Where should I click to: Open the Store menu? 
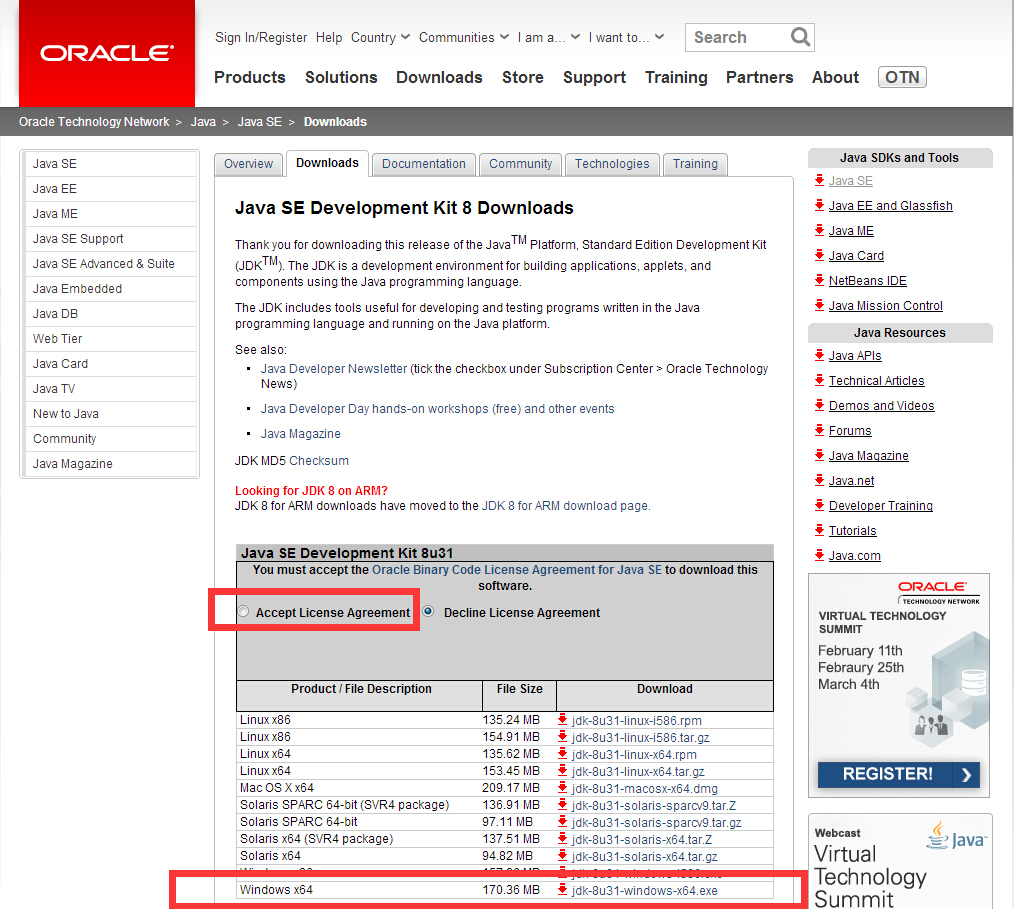point(523,78)
